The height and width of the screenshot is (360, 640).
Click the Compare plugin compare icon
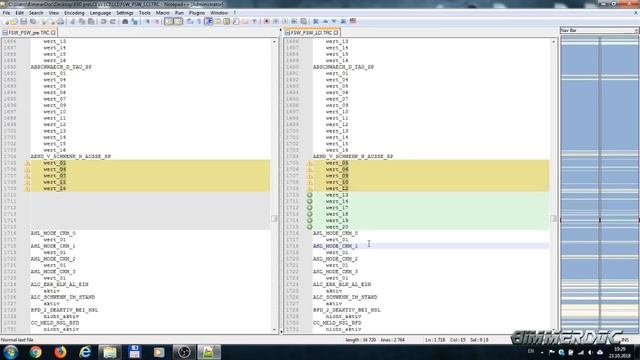coord(316,21)
